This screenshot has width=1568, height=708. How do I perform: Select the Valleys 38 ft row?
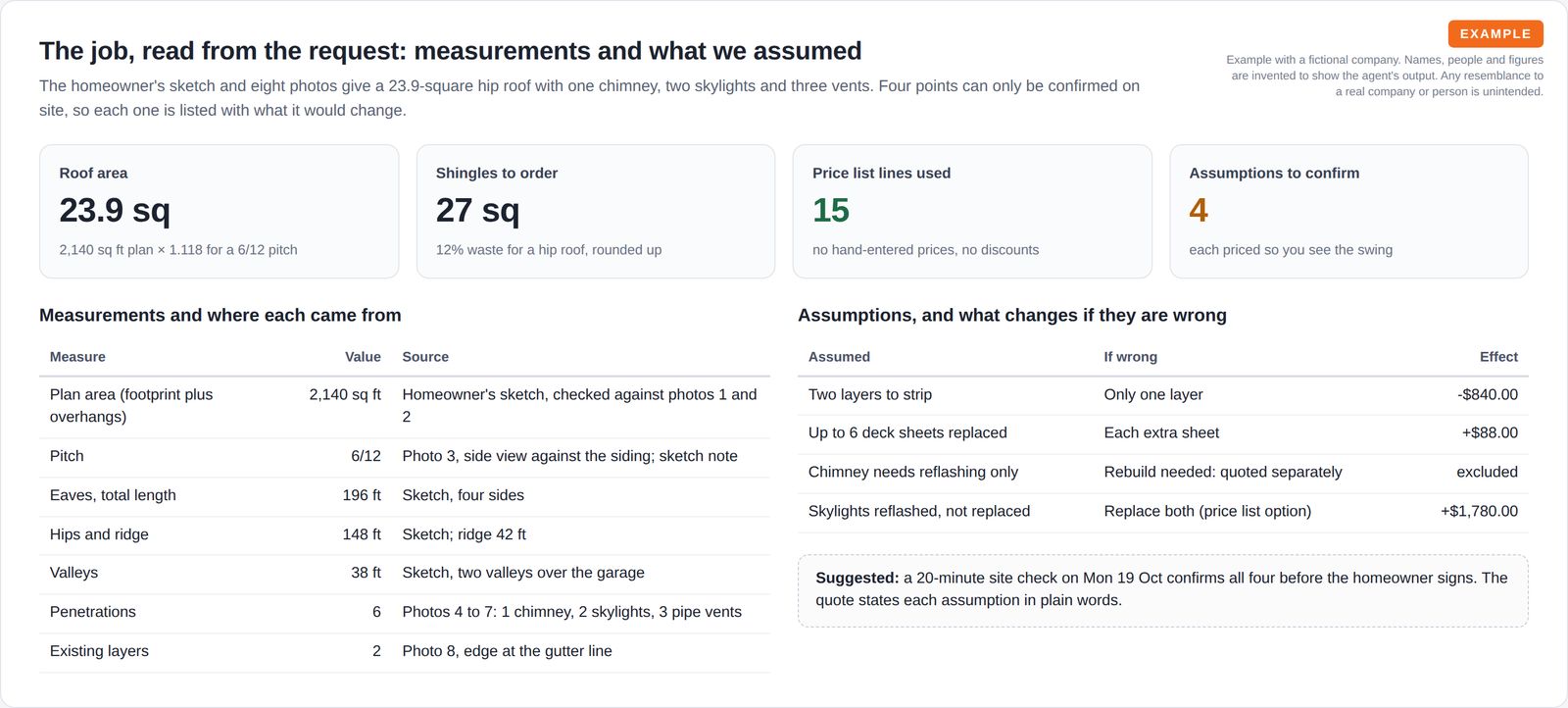[405, 574]
